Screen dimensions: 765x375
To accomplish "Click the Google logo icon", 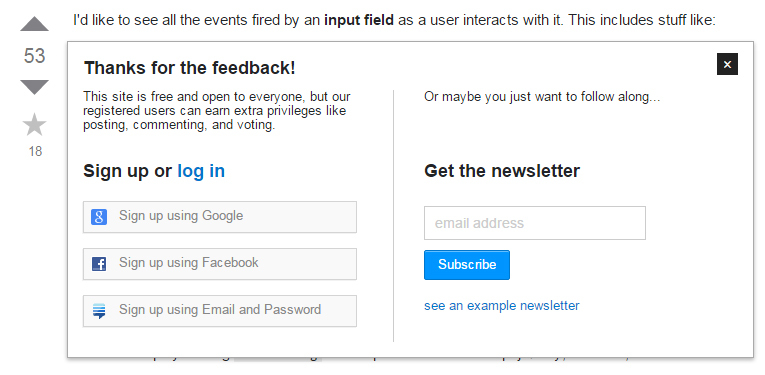I will click(x=99, y=217).
